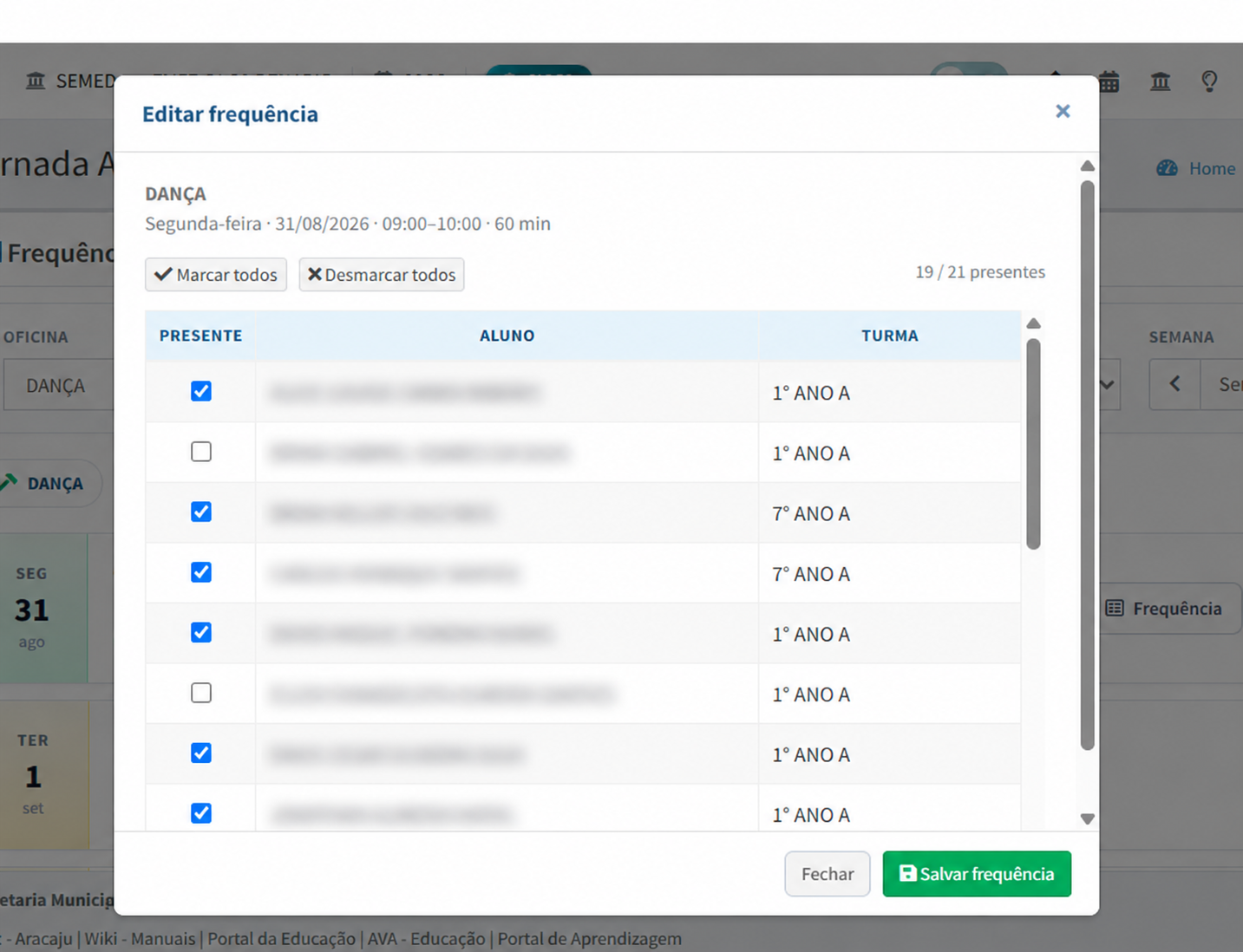This screenshot has width=1243, height=952.
Task: Close the Editar frequência dialog with X
Action: [1063, 111]
